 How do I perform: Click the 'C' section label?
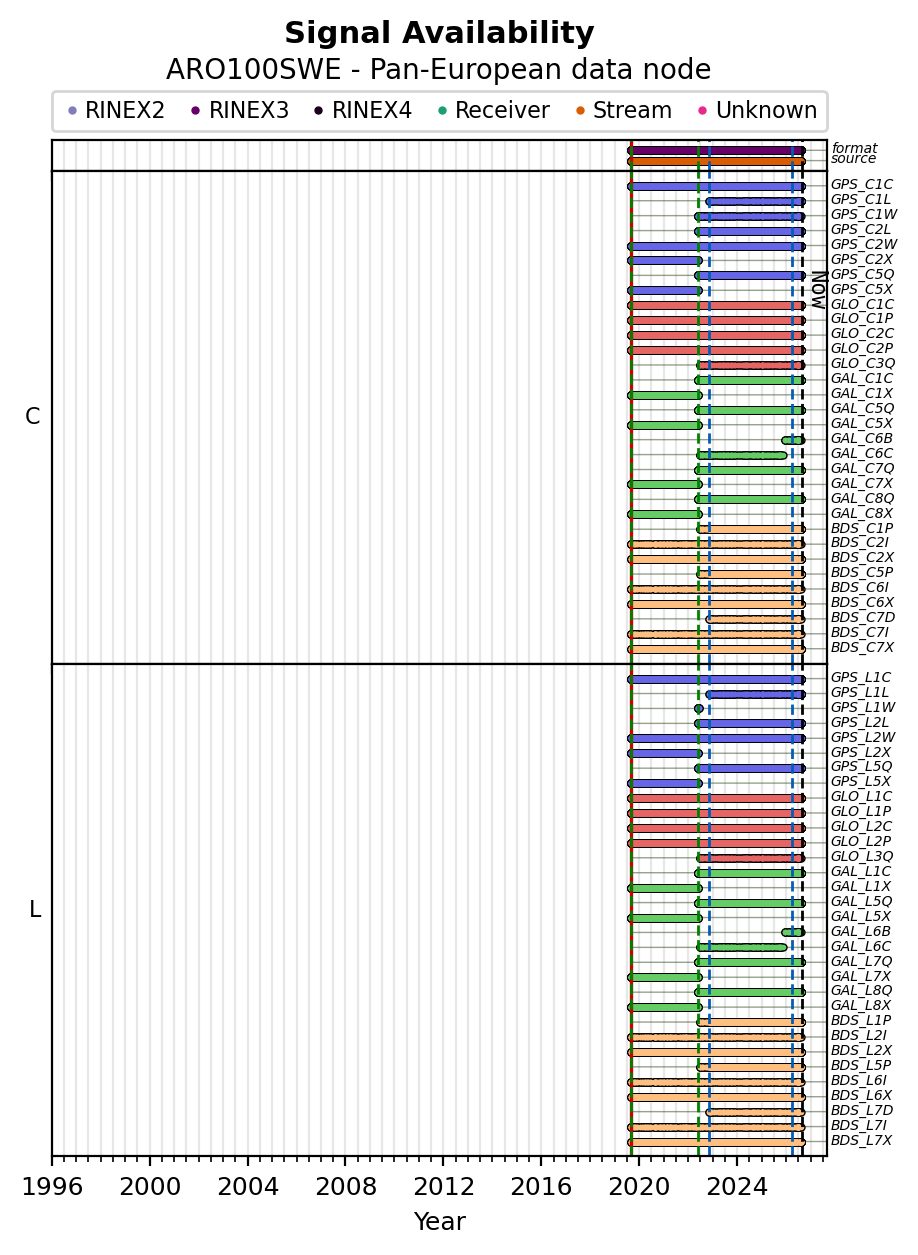33,417
